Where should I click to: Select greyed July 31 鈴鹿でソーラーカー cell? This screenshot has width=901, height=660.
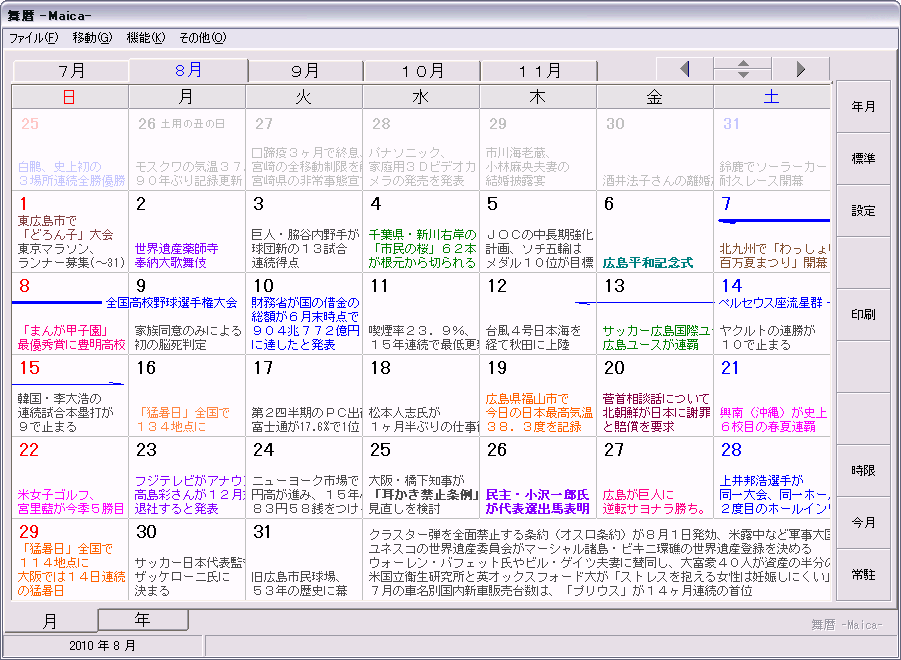point(772,149)
